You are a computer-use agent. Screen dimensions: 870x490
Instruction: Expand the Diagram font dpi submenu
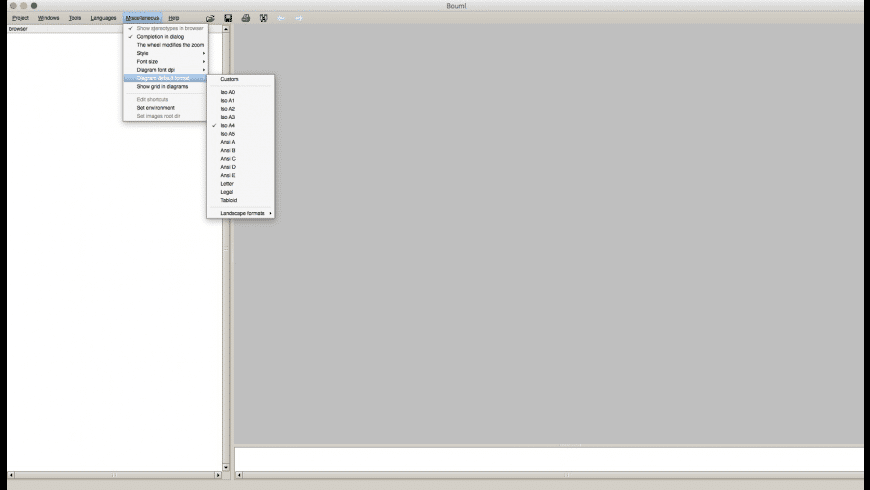tap(165, 70)
